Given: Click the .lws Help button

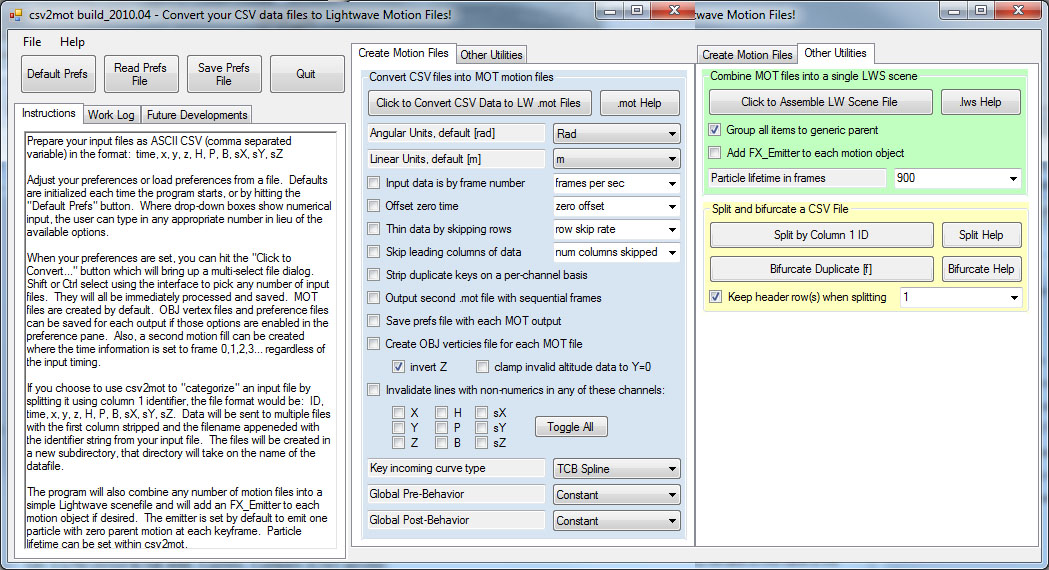Looking at the screenshot, I should [980, 102].
